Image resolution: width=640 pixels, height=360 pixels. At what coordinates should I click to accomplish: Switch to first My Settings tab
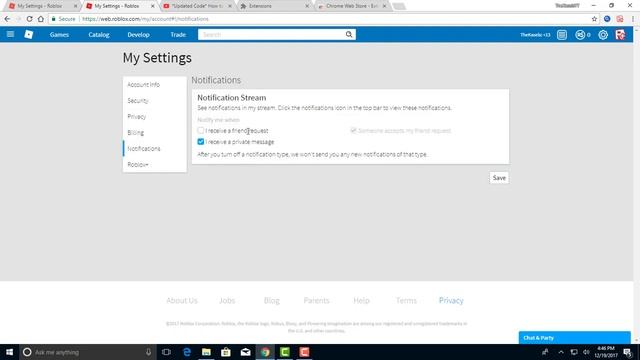click(x=42, y=6)
